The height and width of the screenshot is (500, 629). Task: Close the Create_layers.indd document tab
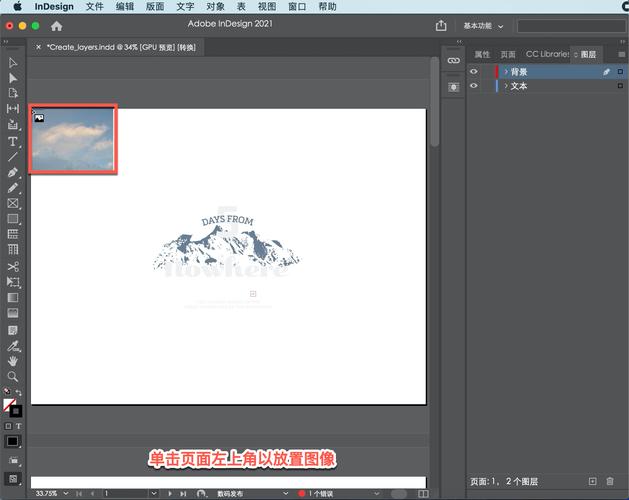coord(38,47)
